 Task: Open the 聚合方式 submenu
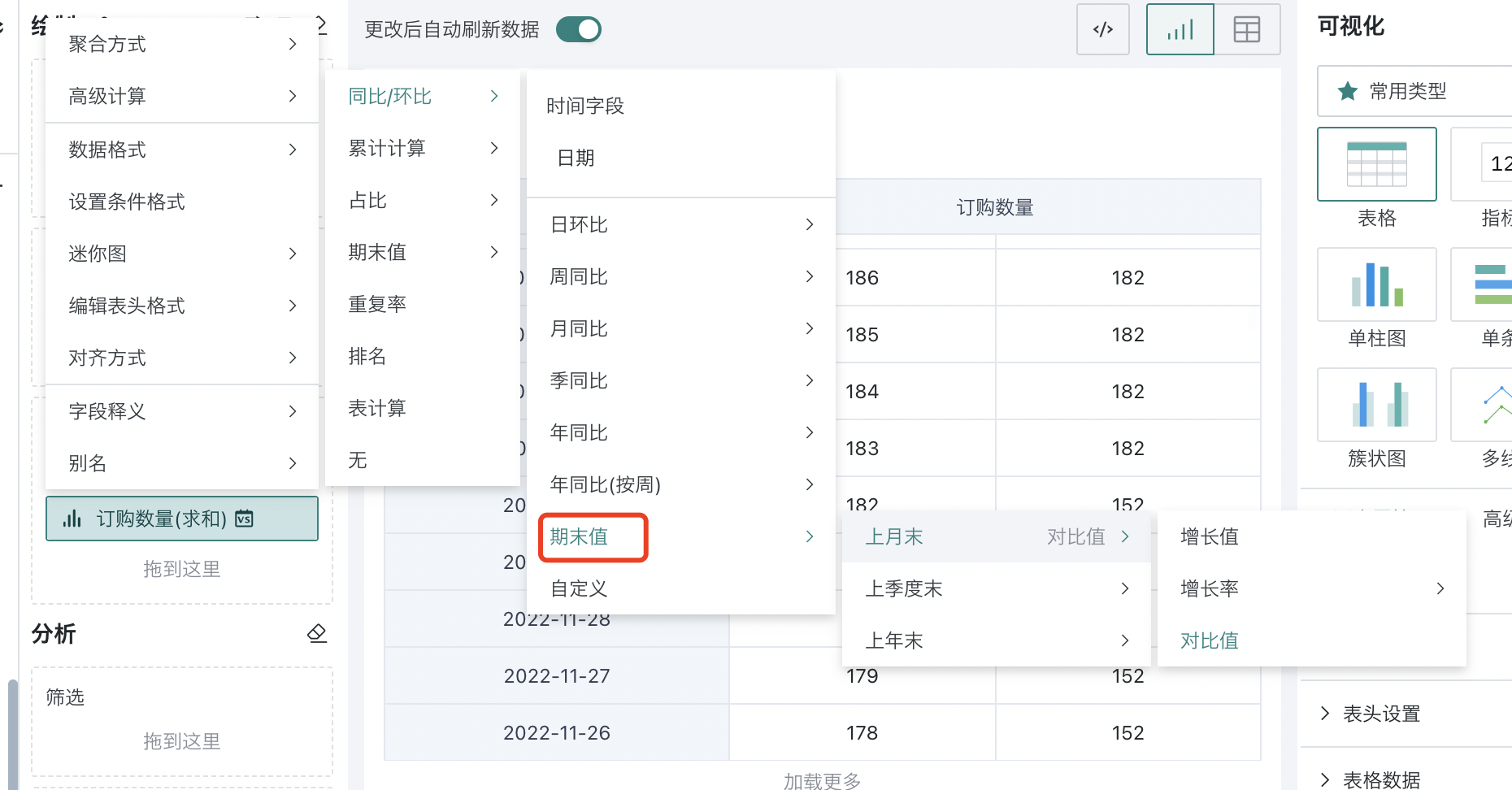click(181, 44)
